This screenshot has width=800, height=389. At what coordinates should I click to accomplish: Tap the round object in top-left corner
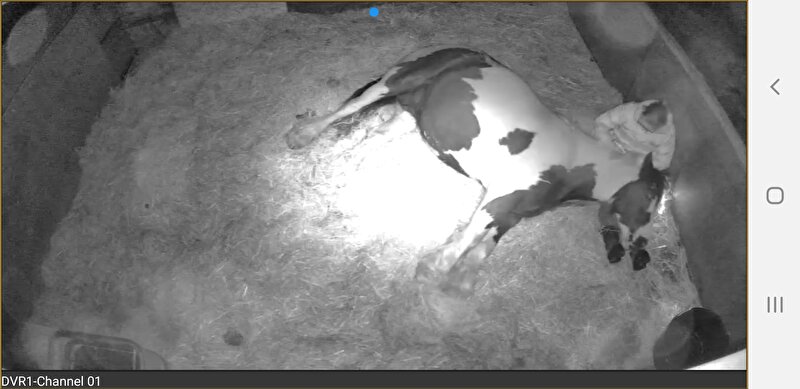(x=27, y=36)
